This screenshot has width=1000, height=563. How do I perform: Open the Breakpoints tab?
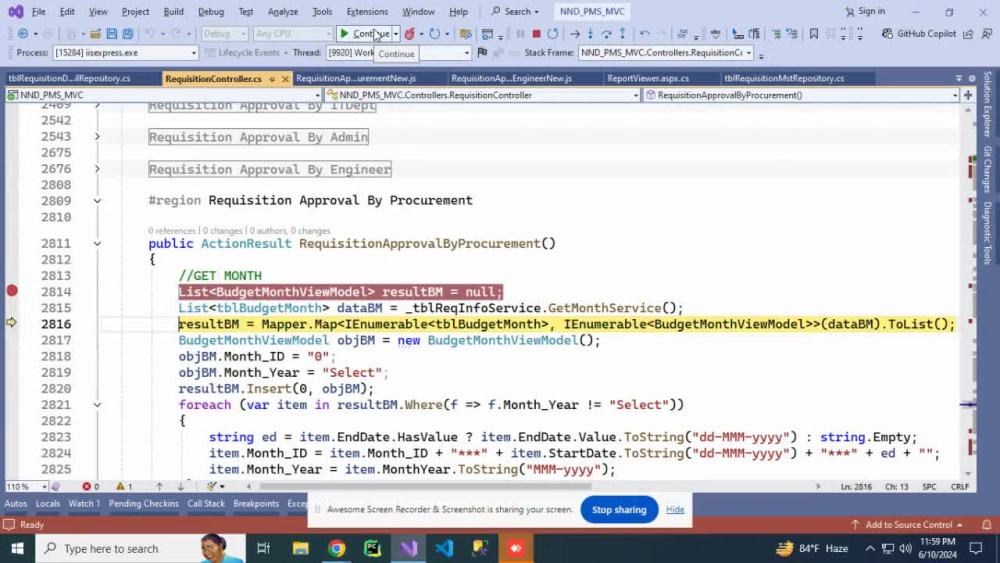tap(256, 504)
